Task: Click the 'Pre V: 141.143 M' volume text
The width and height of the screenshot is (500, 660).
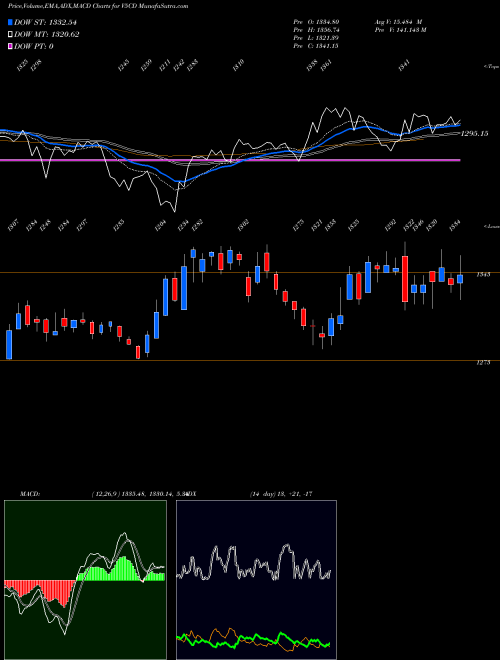Action: [x=400, y=30]
